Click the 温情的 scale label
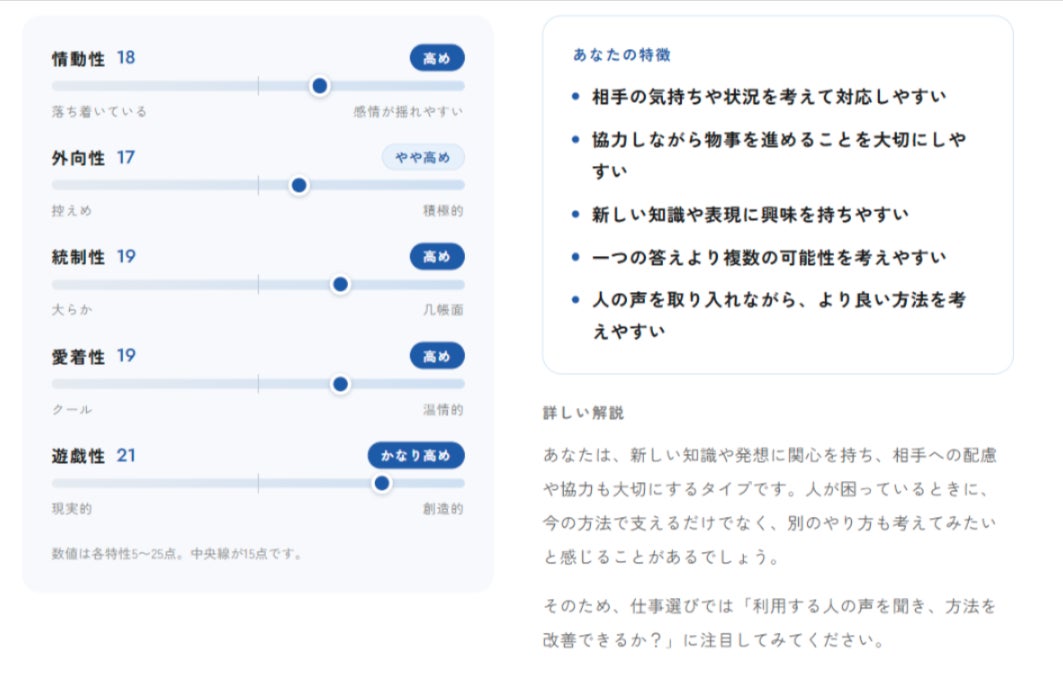Screen dimensions: 1063x687 tap(443, 410)
